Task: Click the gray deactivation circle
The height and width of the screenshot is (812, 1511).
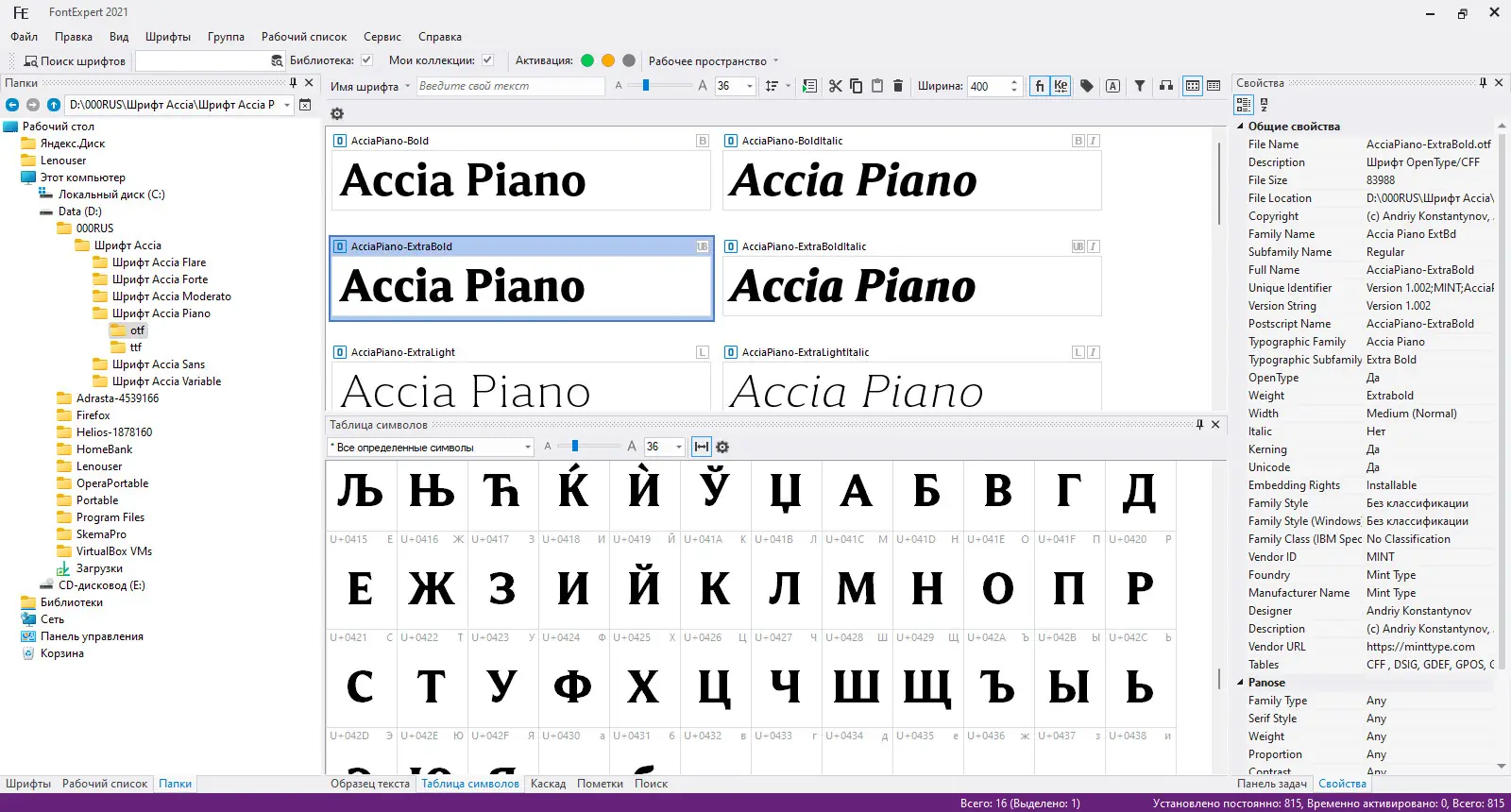Action: (x=629, y=60)
